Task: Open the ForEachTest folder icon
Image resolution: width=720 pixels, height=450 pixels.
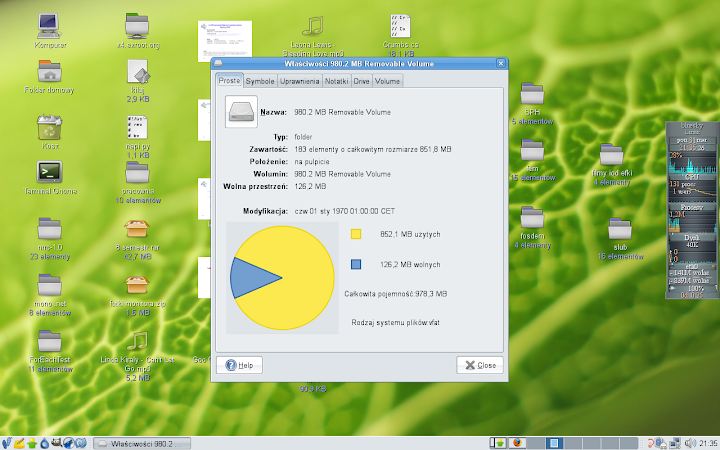Action: pos(49,341)
